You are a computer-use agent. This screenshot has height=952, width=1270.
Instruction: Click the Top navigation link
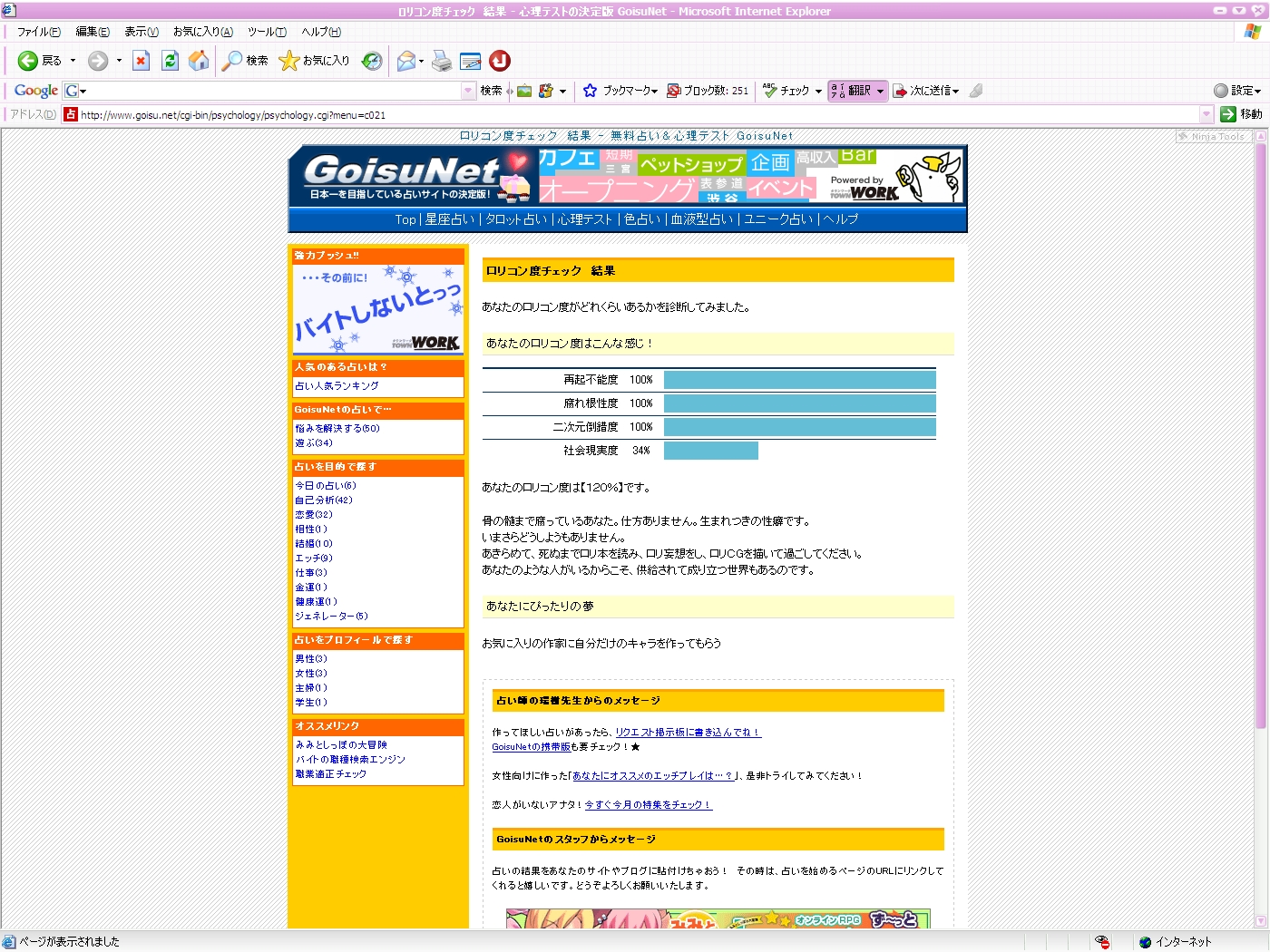(405, 219)
